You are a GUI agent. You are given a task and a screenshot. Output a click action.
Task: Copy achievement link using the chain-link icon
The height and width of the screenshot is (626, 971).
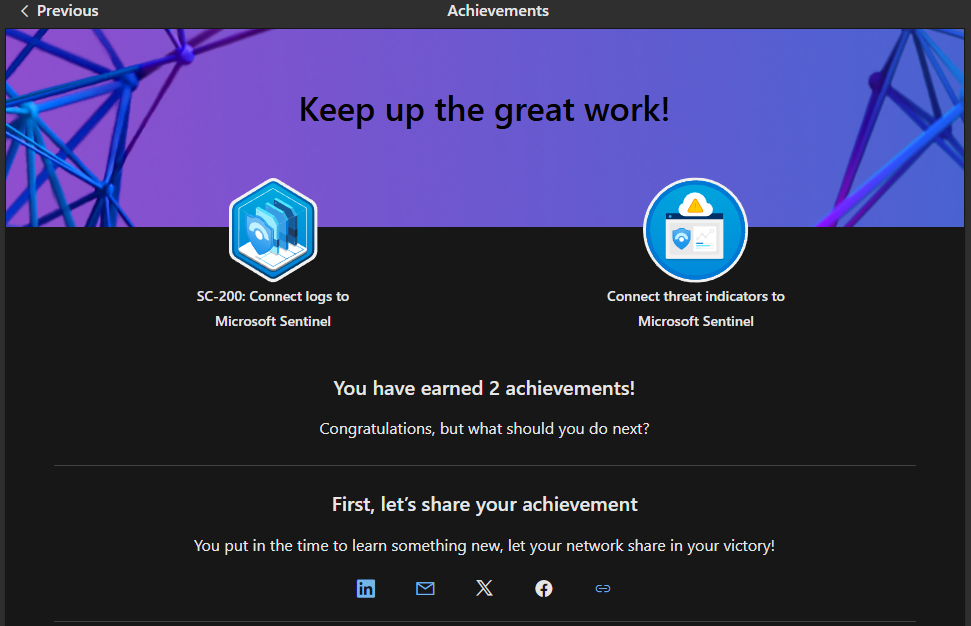click(x=602, y=588)
